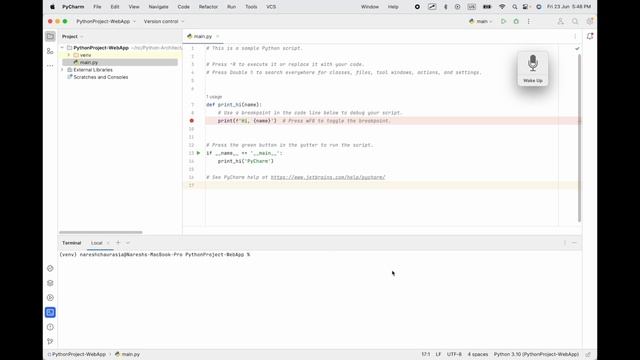
Task: Click the project panel horizontal scrollbar
Action: pyautogui.click(x=101, y=232)
